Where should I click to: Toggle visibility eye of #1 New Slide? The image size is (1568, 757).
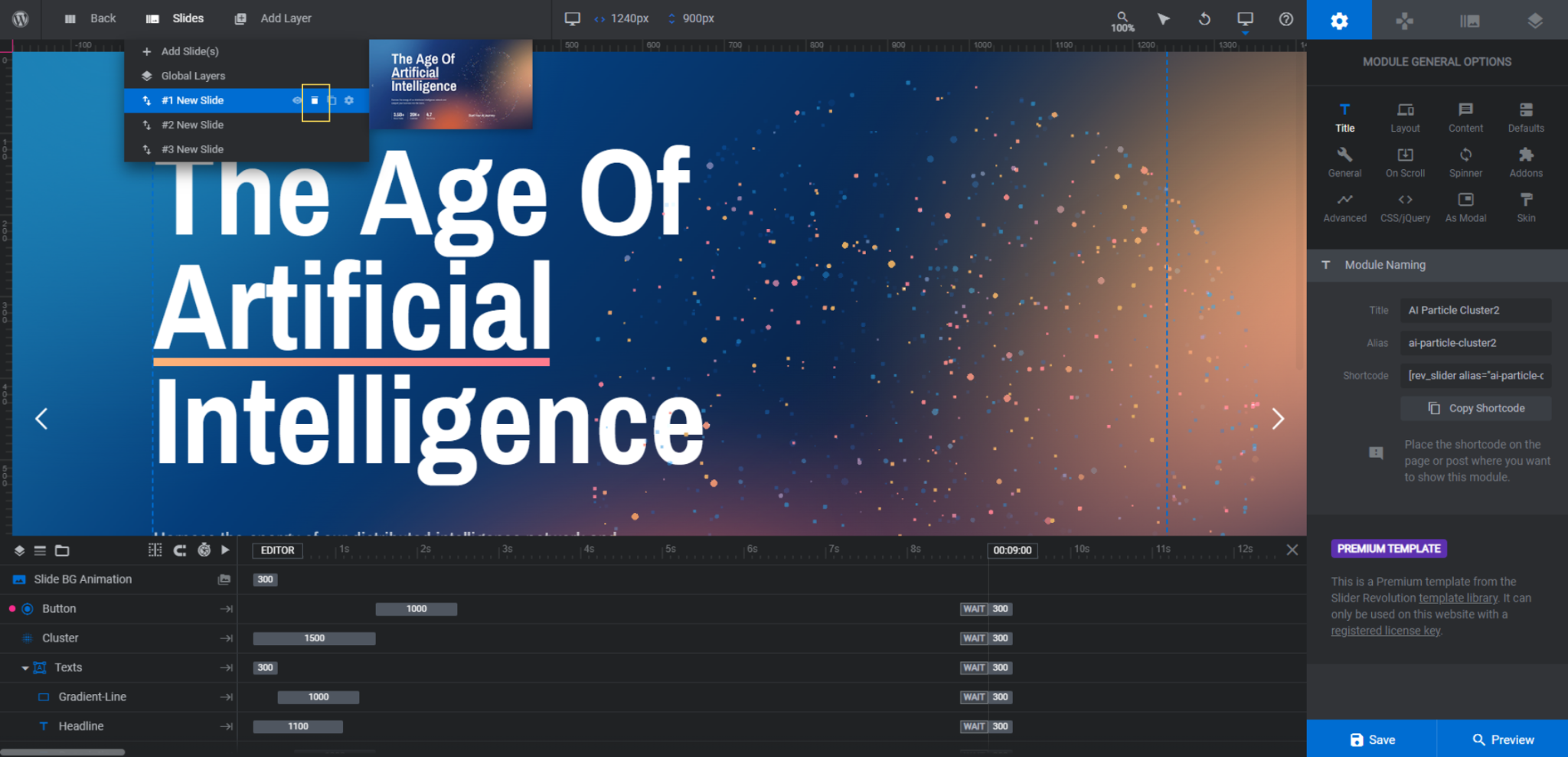click(297, 101)
